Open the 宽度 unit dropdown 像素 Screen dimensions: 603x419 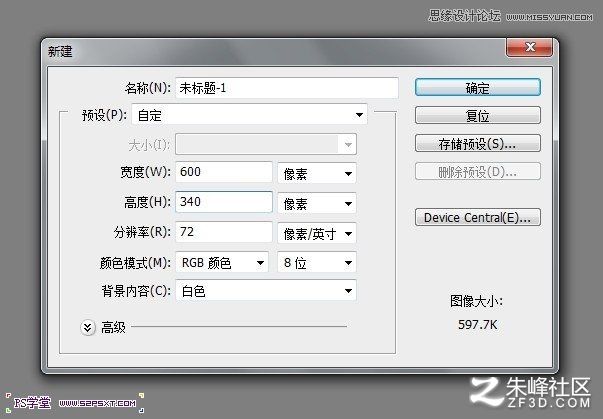tap(316, 173)
